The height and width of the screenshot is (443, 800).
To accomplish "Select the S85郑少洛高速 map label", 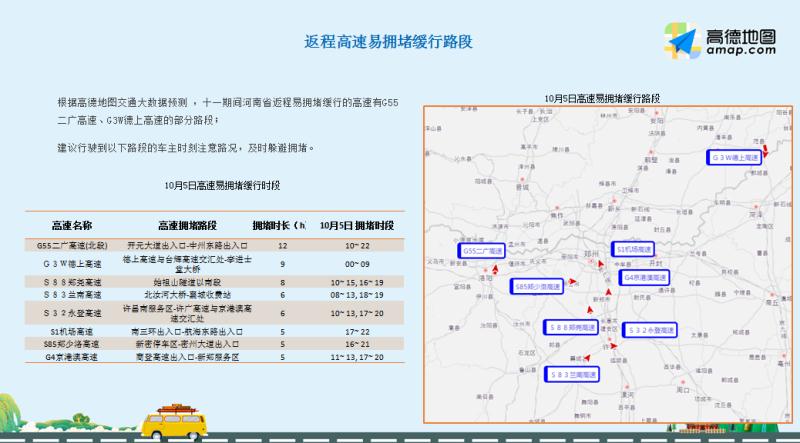I will pos(537,286).
